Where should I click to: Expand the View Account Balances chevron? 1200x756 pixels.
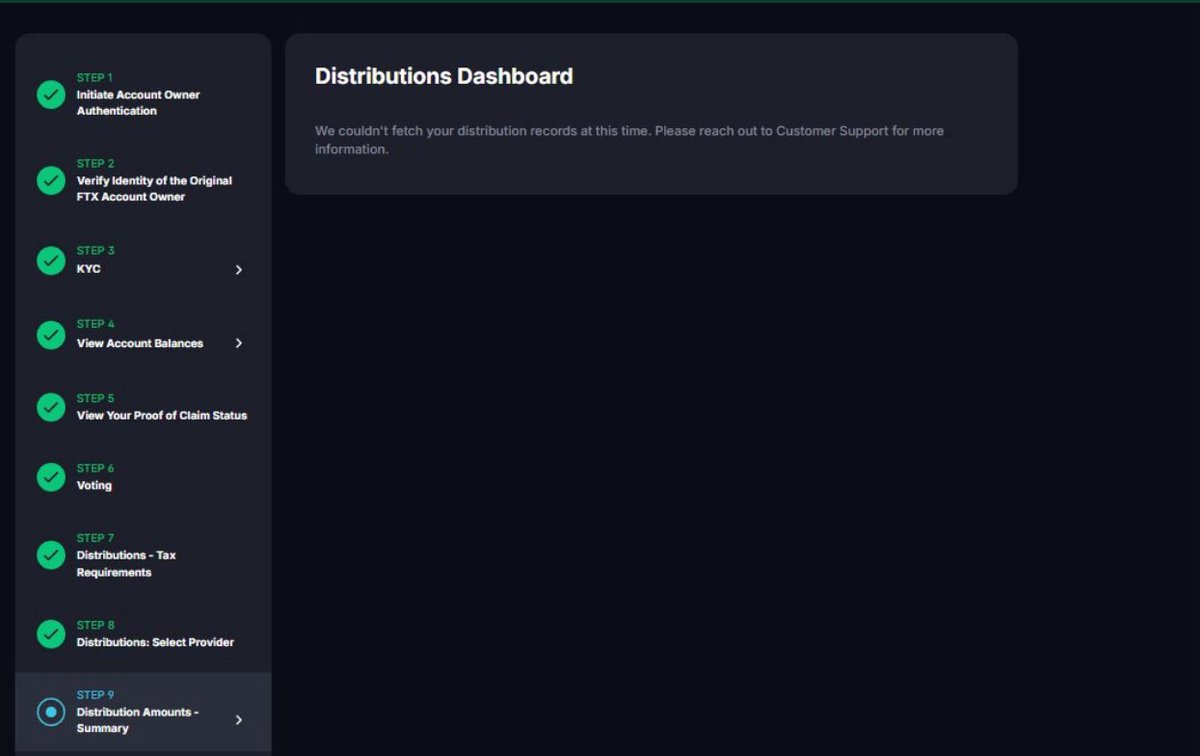pyautogui.click(x=238, y=343)
